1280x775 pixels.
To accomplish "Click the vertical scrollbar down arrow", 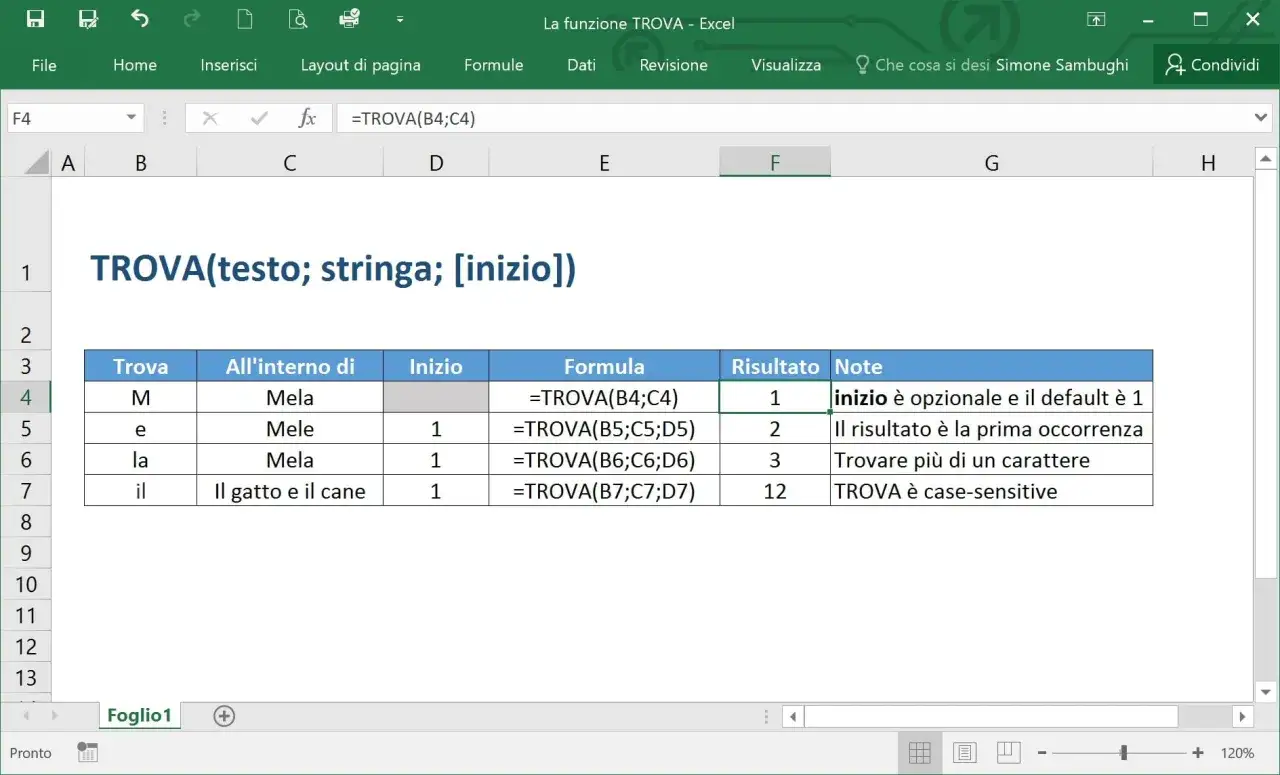I will [x=1266, y=691].
